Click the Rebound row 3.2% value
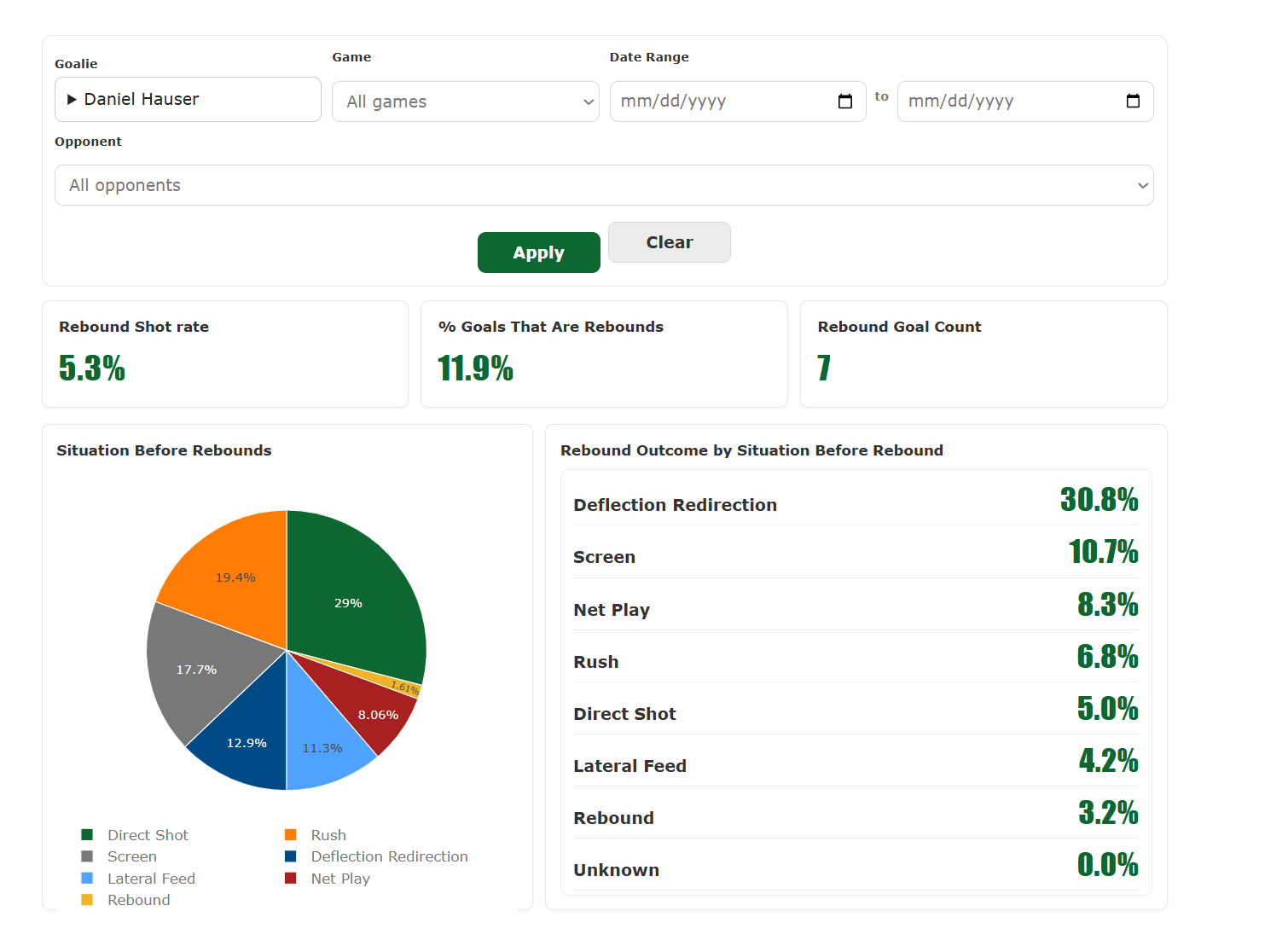 [x=1108, y=812]
